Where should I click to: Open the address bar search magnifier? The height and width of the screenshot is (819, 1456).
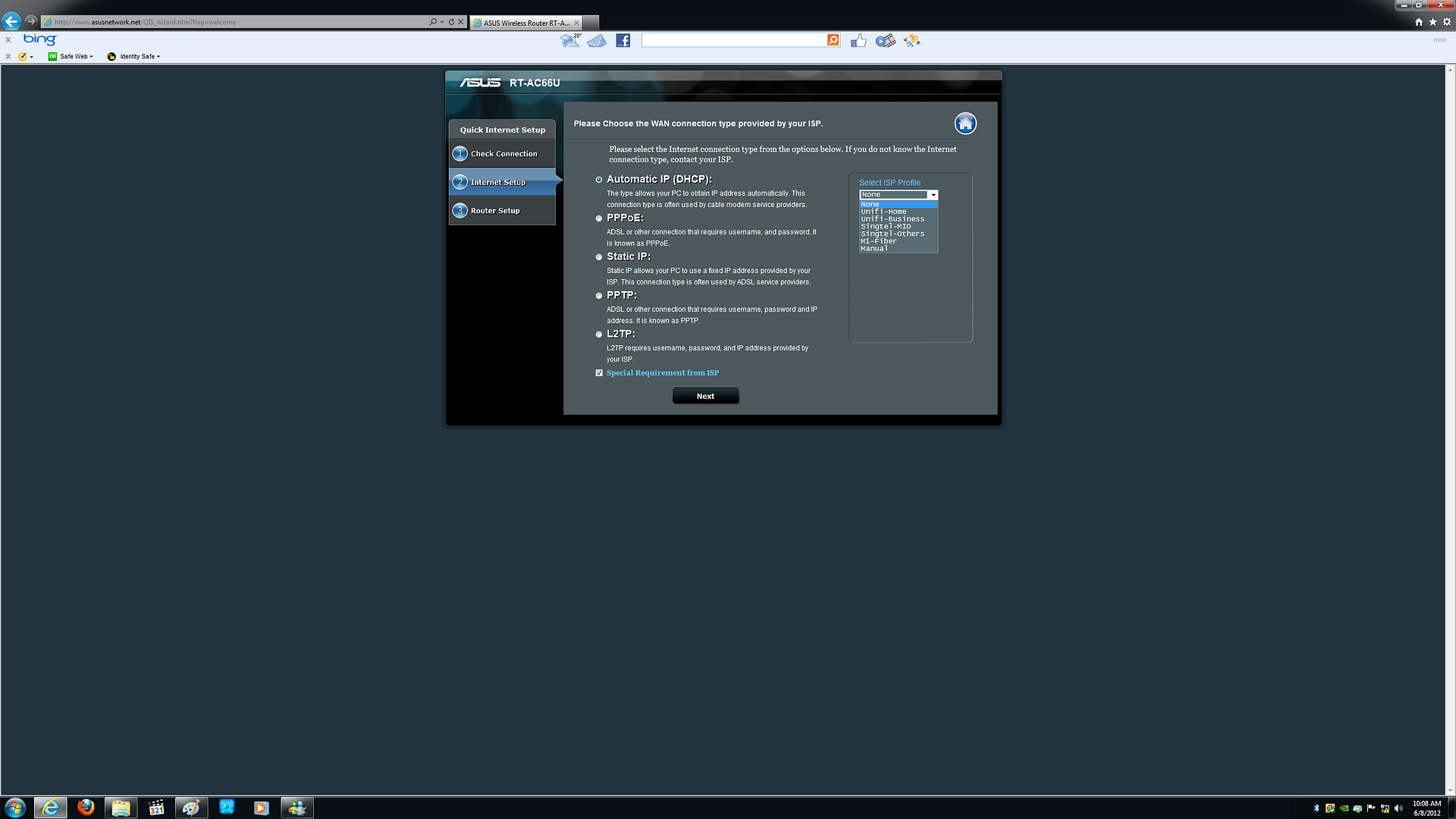click(433, 22)
